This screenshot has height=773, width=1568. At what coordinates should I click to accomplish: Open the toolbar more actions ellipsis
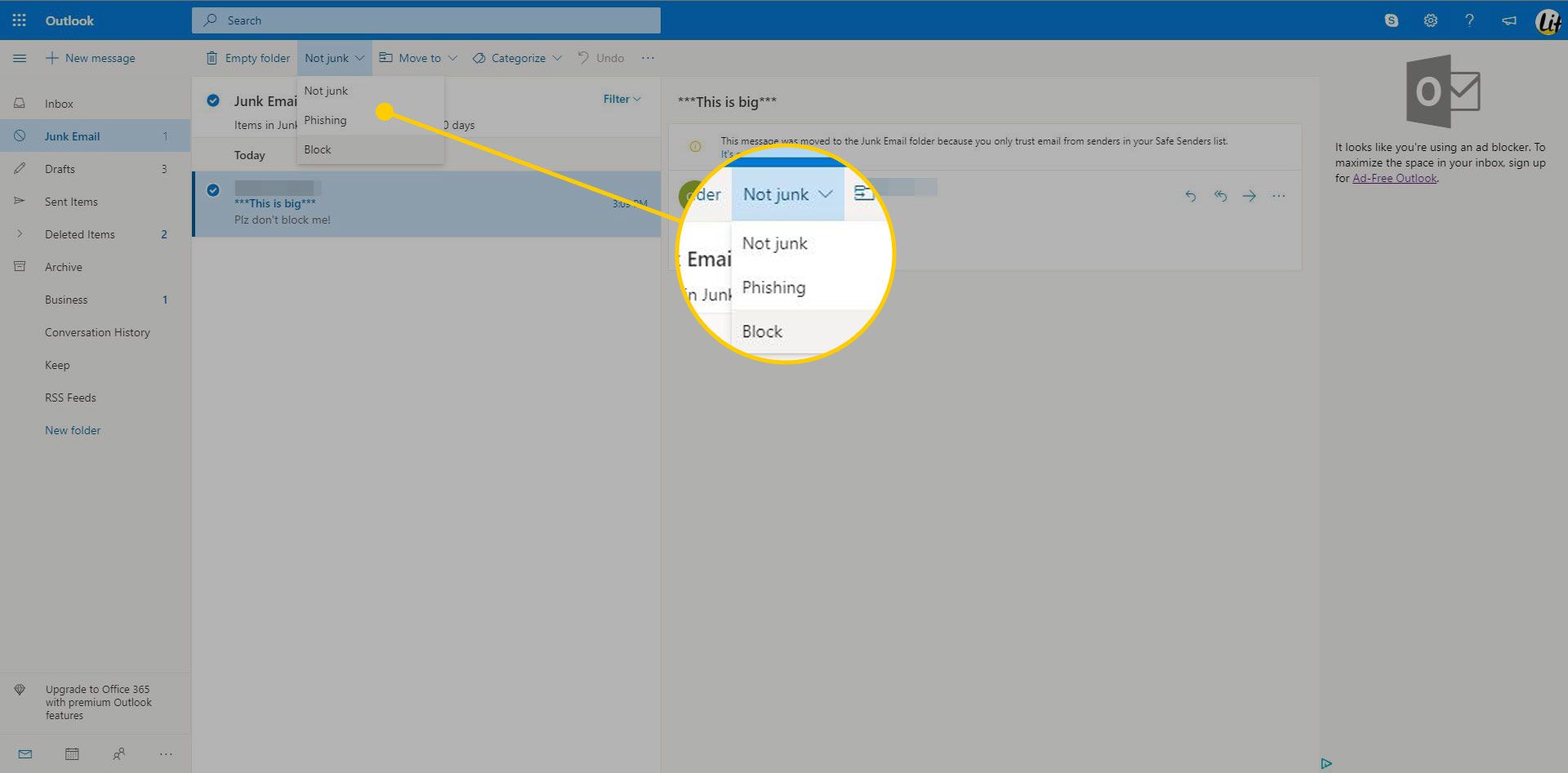(x=648, y=58)
